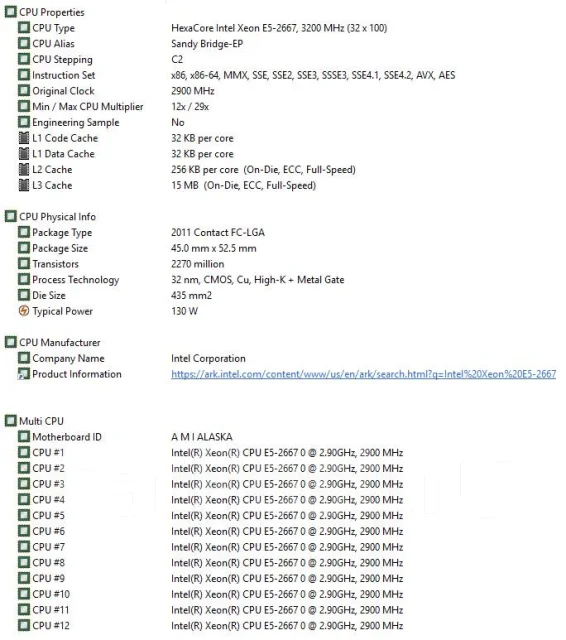Select the 2270 million transistors value
The height and width of the screenshot is (640, 566).
coord(198,264)
